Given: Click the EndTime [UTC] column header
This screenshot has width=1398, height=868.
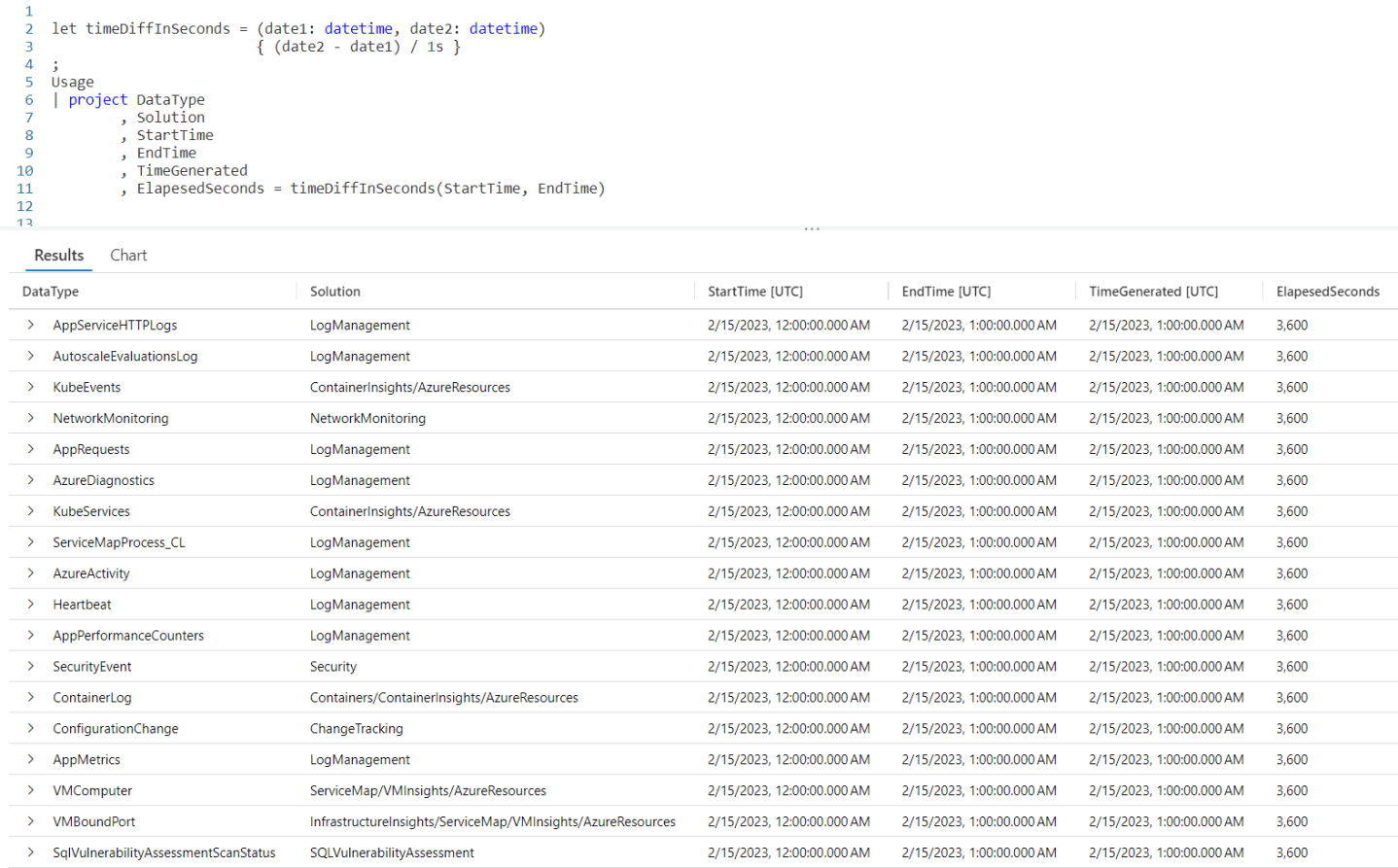Looking at the screenshot, I should [x=946, y=292].
